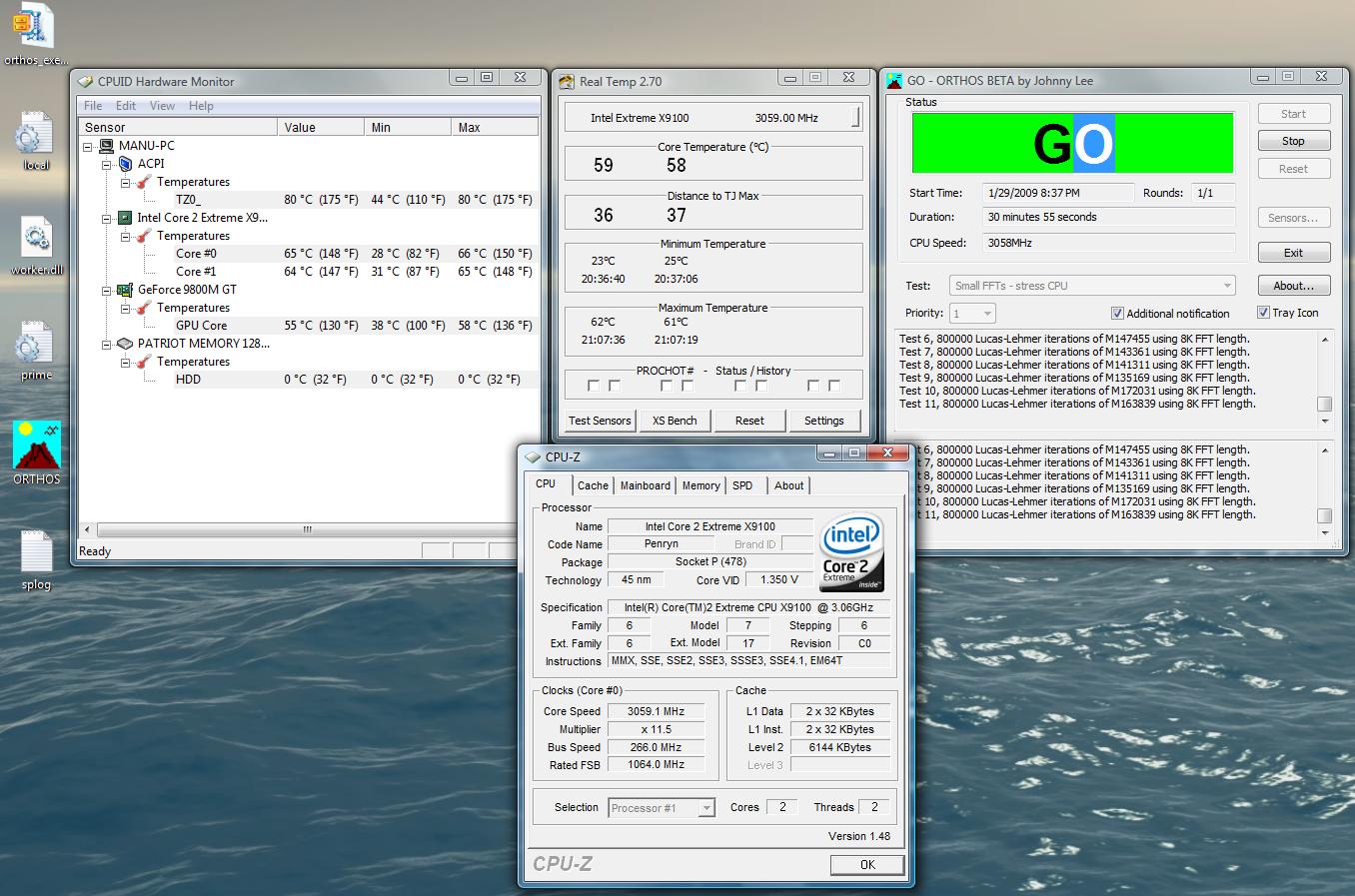
Task: Switch to the Mainboard tab in CPU-Z
Action: (x=645, y=485)
